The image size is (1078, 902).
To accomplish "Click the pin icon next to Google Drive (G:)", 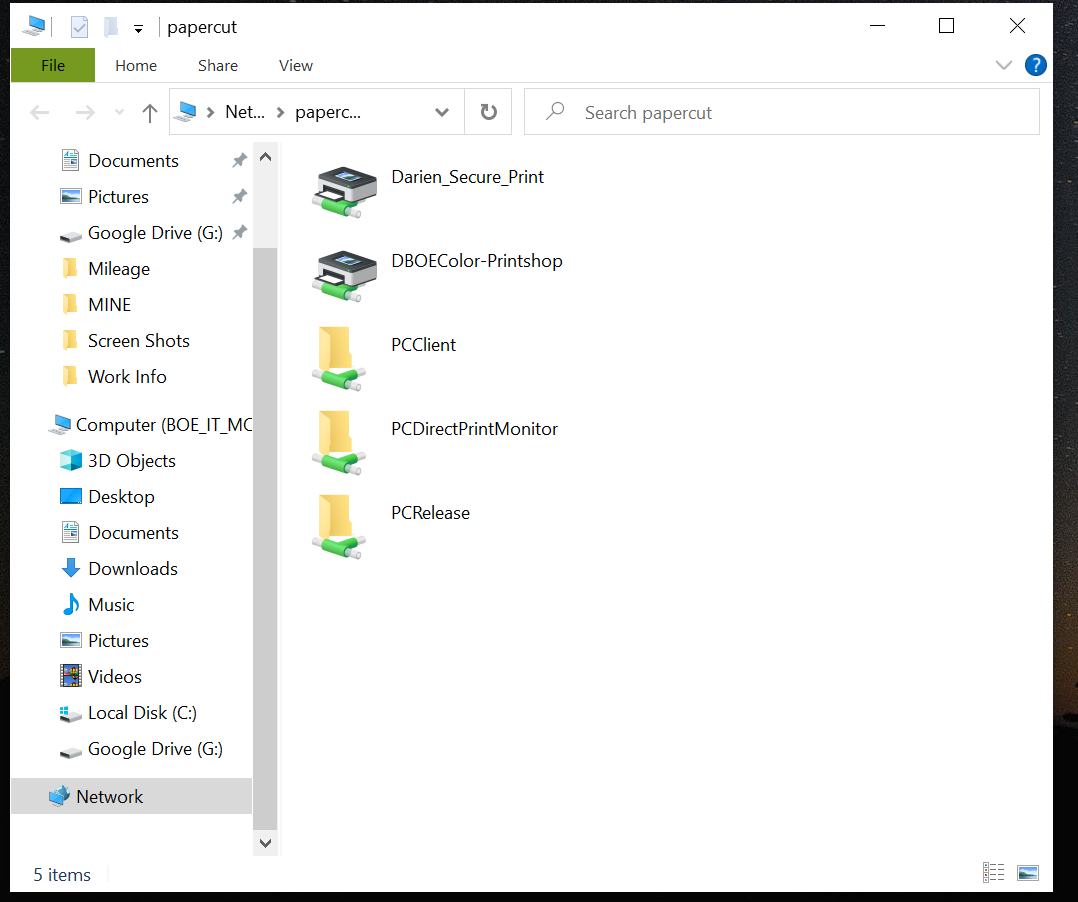I will coord(239,232).
